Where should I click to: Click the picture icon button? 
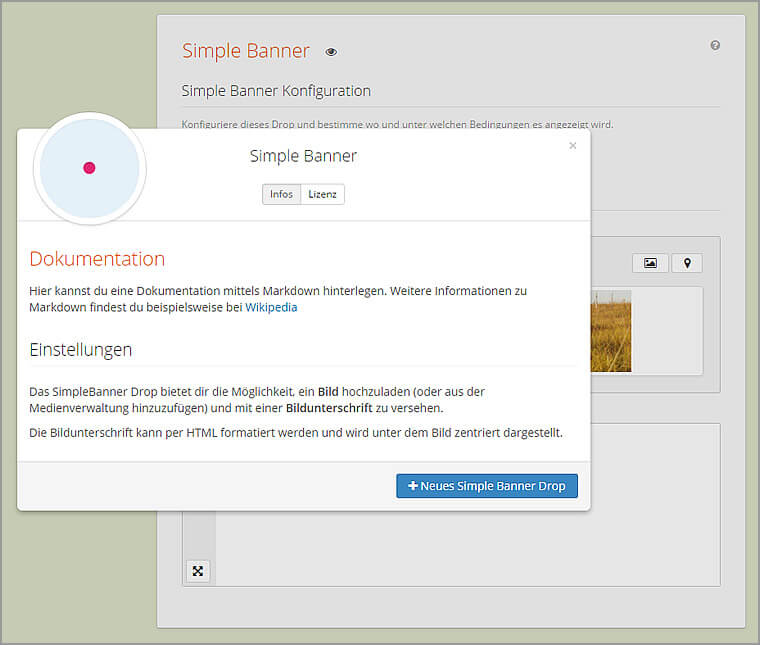(x=650, y=263)
